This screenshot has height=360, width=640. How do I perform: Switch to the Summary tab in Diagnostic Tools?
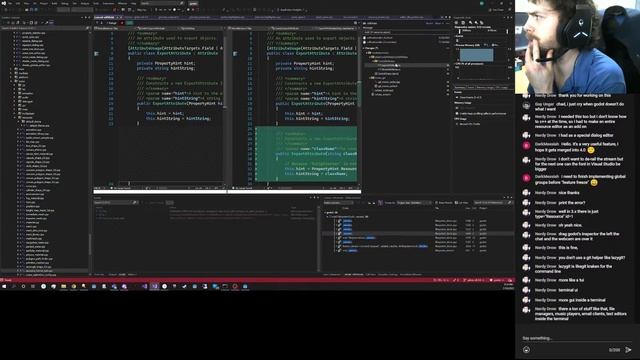tap(460, 87)
